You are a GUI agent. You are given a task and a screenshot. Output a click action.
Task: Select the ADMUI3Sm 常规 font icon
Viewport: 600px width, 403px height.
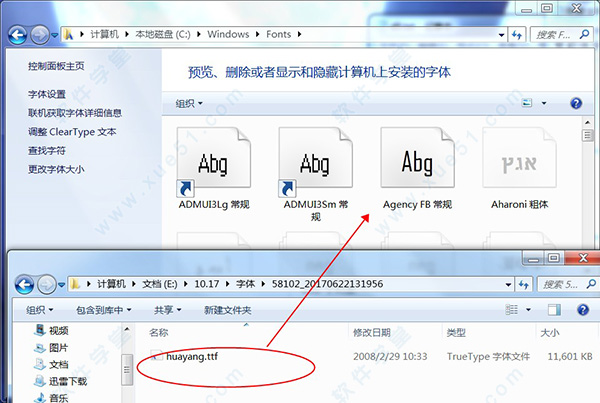click(x=315, y=162)
